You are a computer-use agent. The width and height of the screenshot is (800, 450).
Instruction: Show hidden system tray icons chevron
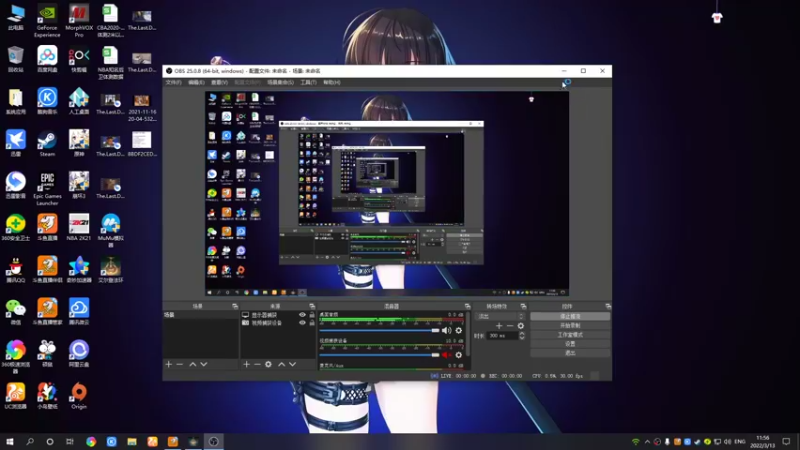click(647, 442)
